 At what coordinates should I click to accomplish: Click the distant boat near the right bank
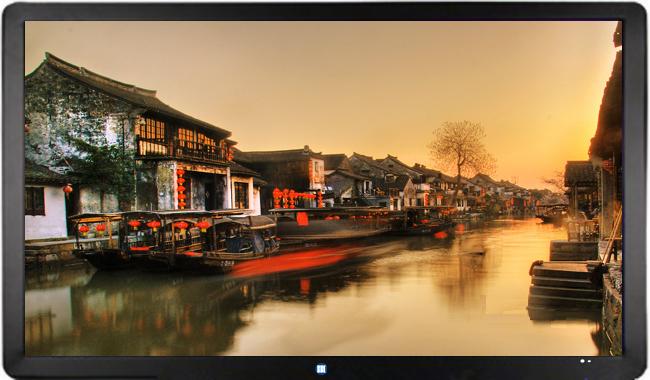551,213
